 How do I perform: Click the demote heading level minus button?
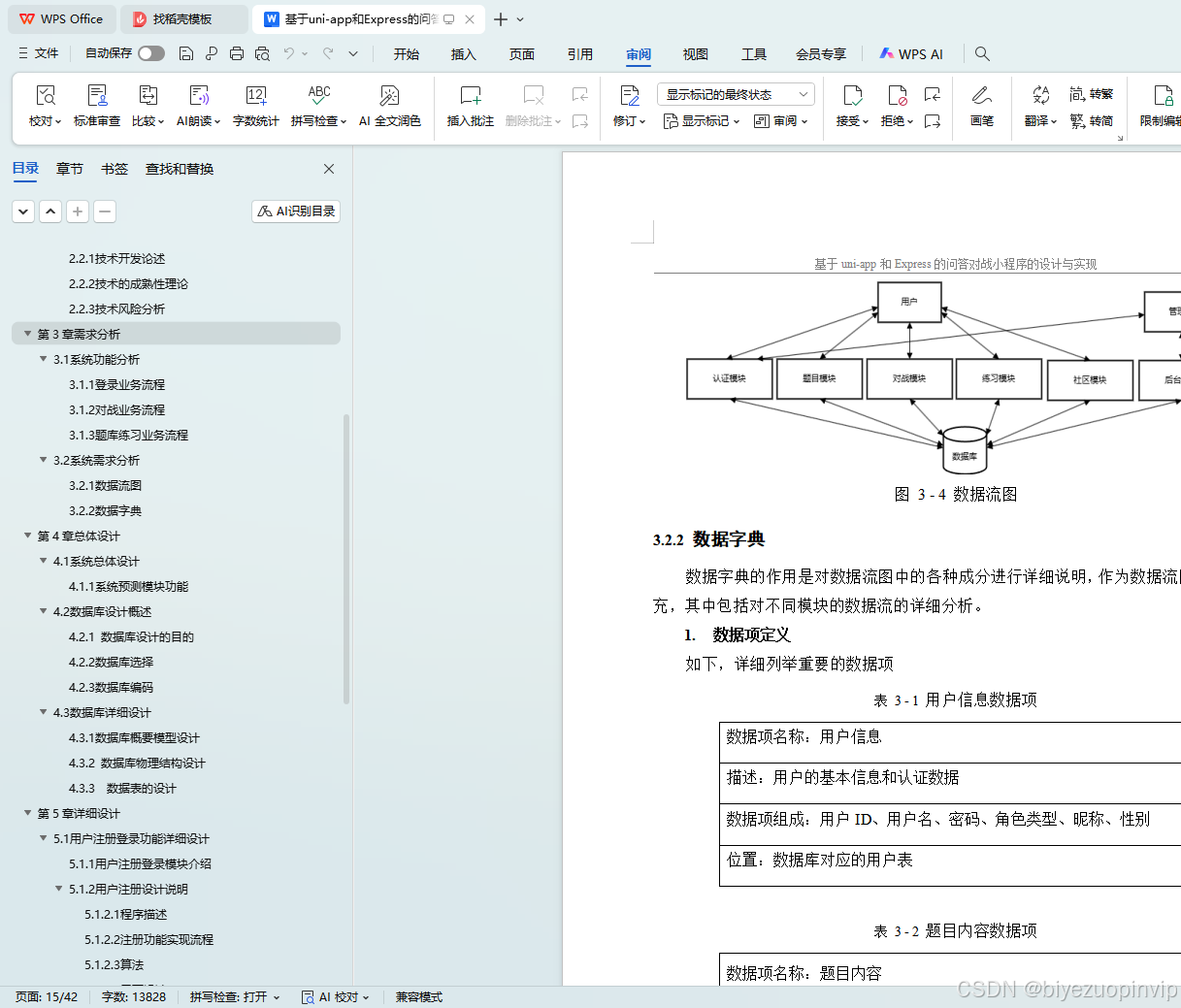[x=105, y=211]
